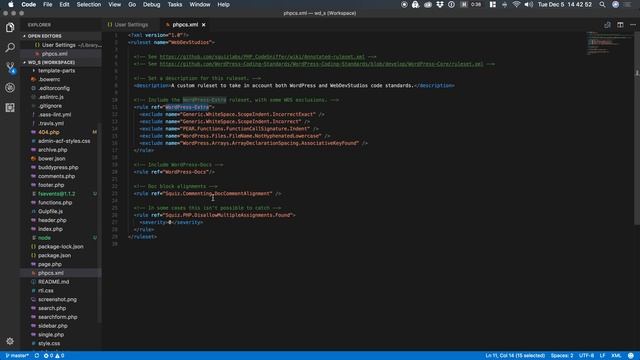
Task: Click the screen recording icon in menu bar
Action: tap(404, 4)
